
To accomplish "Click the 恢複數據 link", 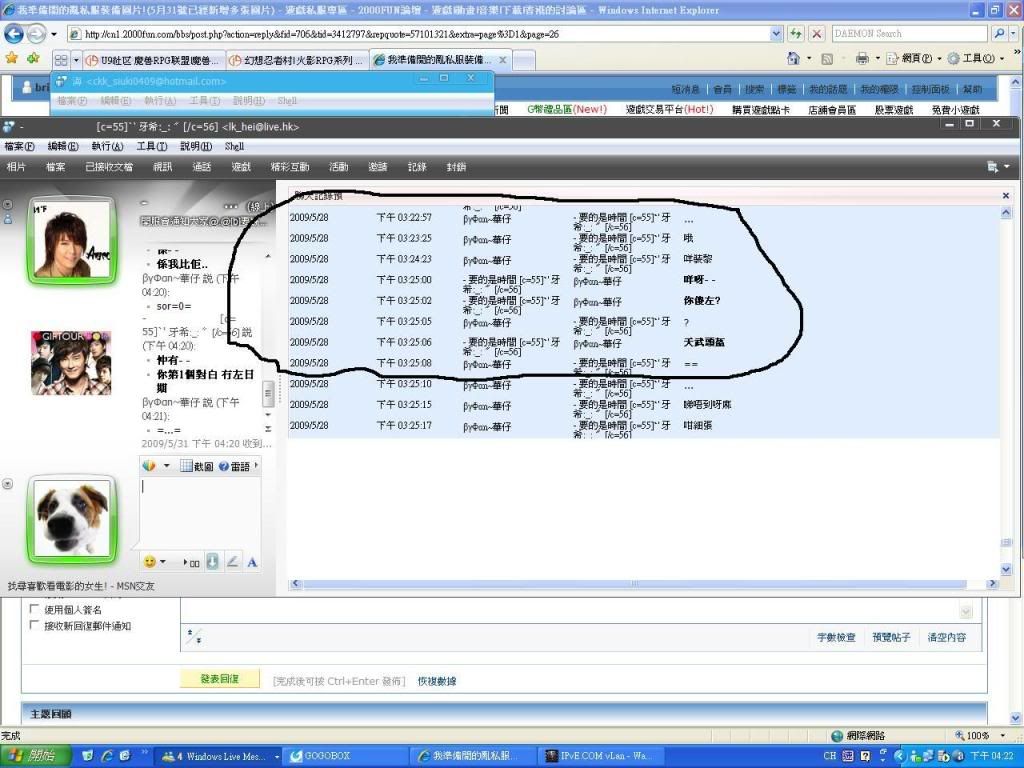I will point(437,681).
